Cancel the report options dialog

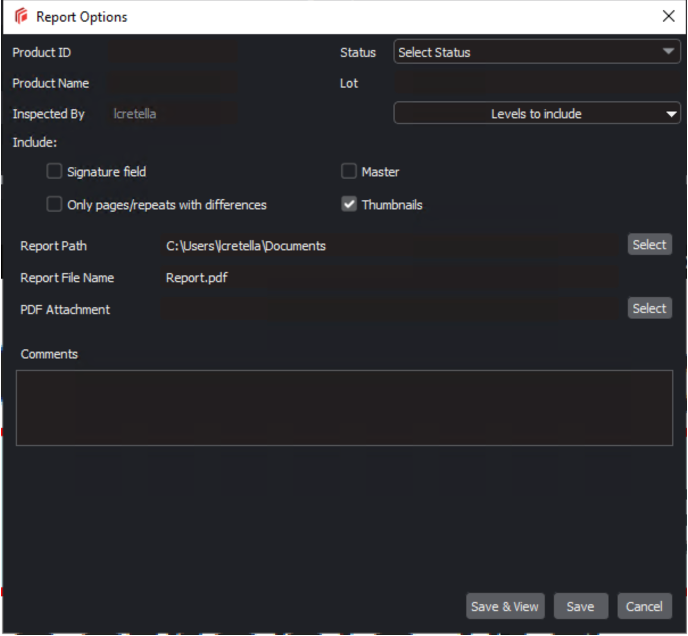(x=644, y=606)
